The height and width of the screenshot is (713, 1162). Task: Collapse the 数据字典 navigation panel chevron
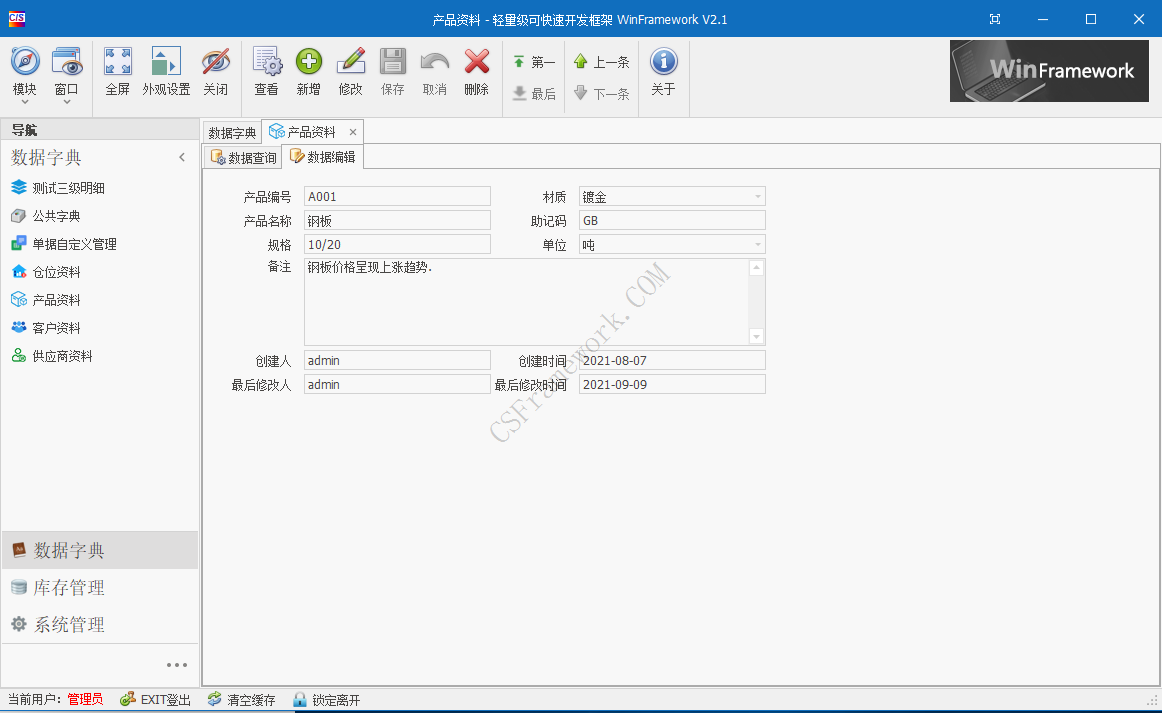pos(182,157)
